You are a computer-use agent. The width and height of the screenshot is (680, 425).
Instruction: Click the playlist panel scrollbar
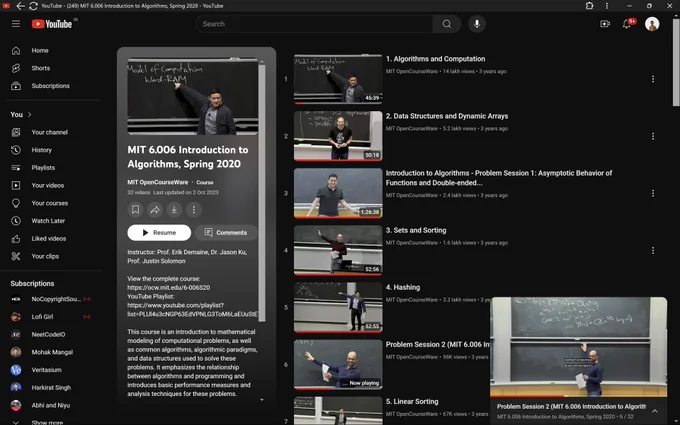(262, 193)
